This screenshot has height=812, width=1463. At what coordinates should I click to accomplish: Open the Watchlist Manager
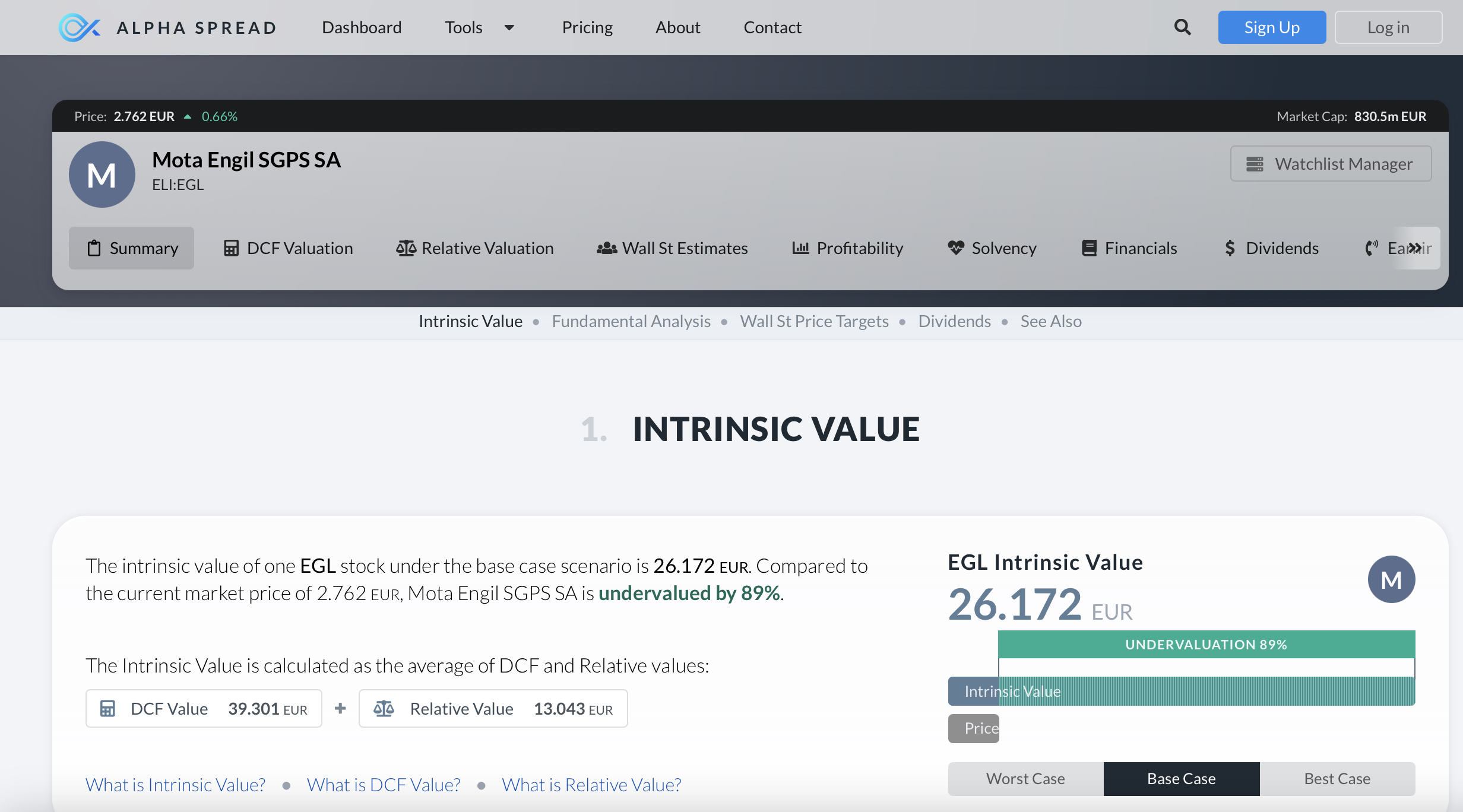(x=1331, y=164)
